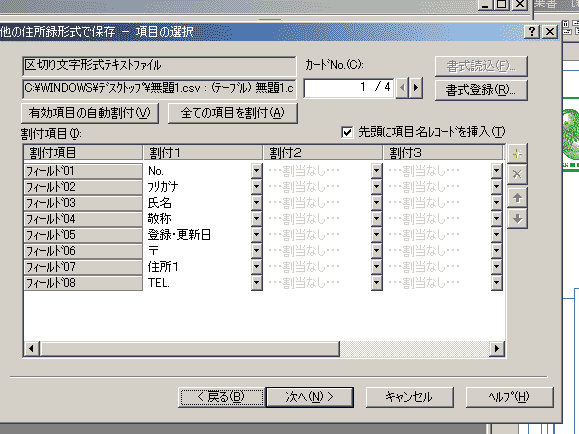
Task: Open 割付1 dropdown for フィールド01
Action: pos(256,171)
